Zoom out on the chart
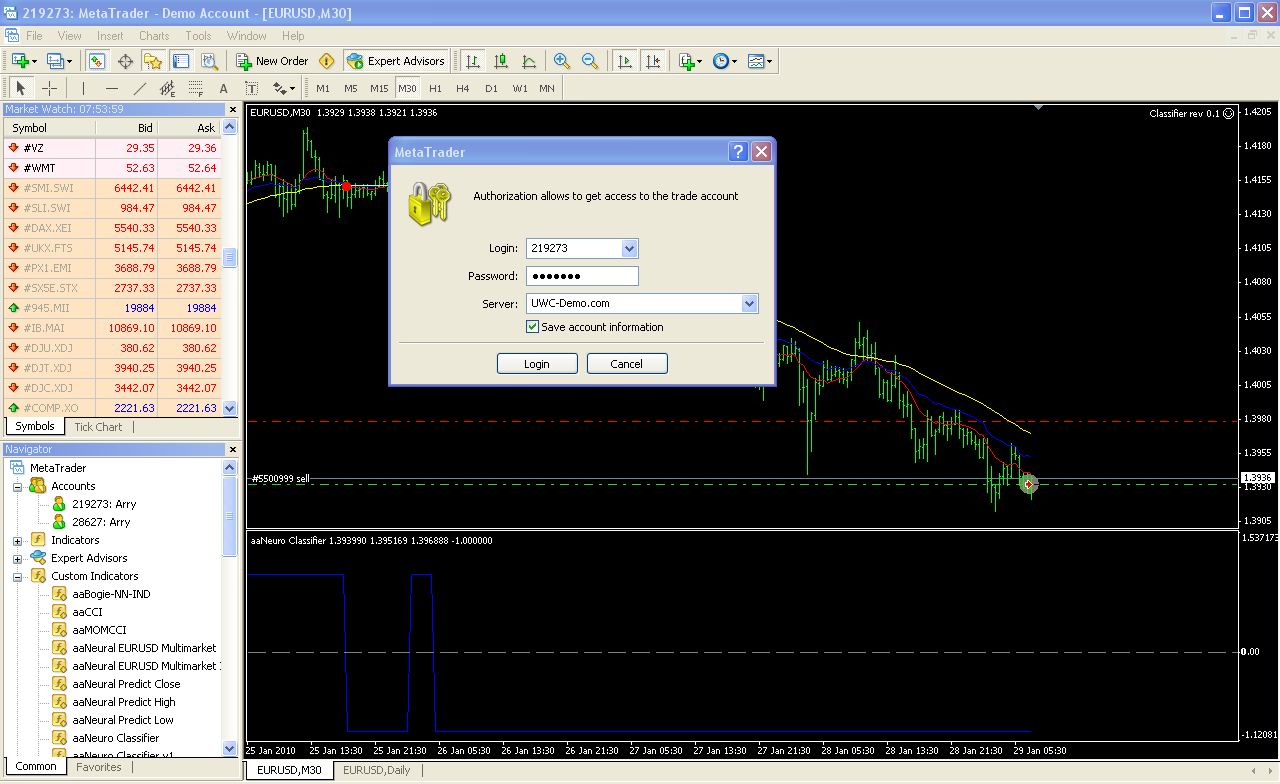The image size is (1280, 784). point(590,61)
